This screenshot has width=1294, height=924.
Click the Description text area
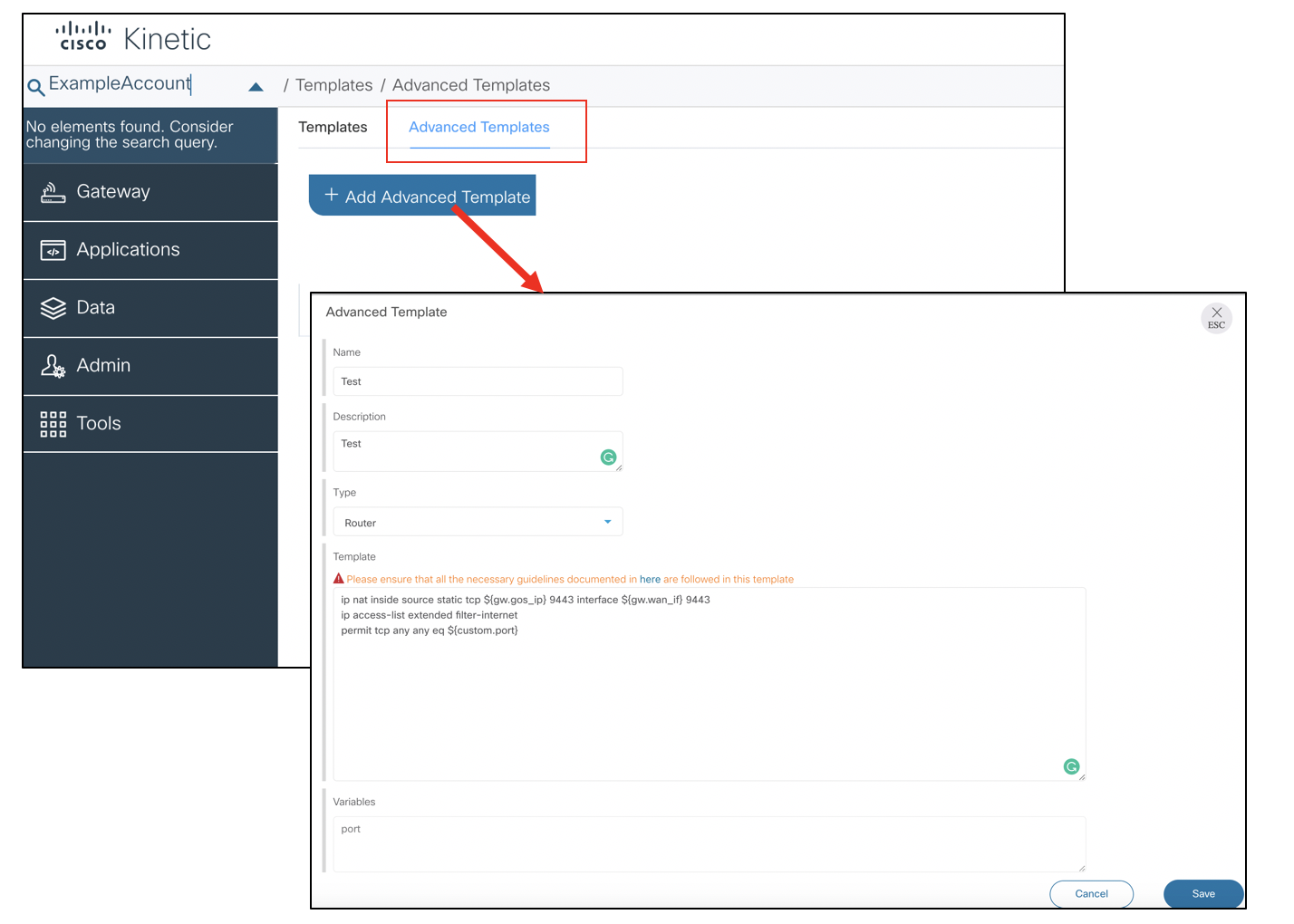click(x=478, y=451)
